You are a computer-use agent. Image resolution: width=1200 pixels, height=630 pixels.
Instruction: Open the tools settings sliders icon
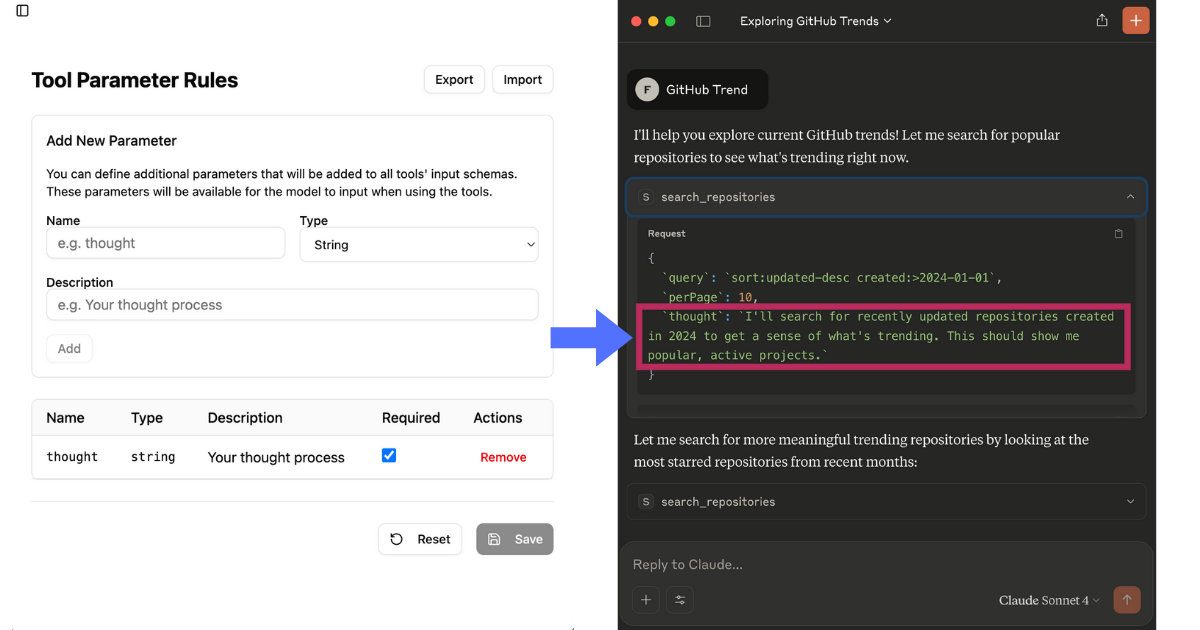680,600
